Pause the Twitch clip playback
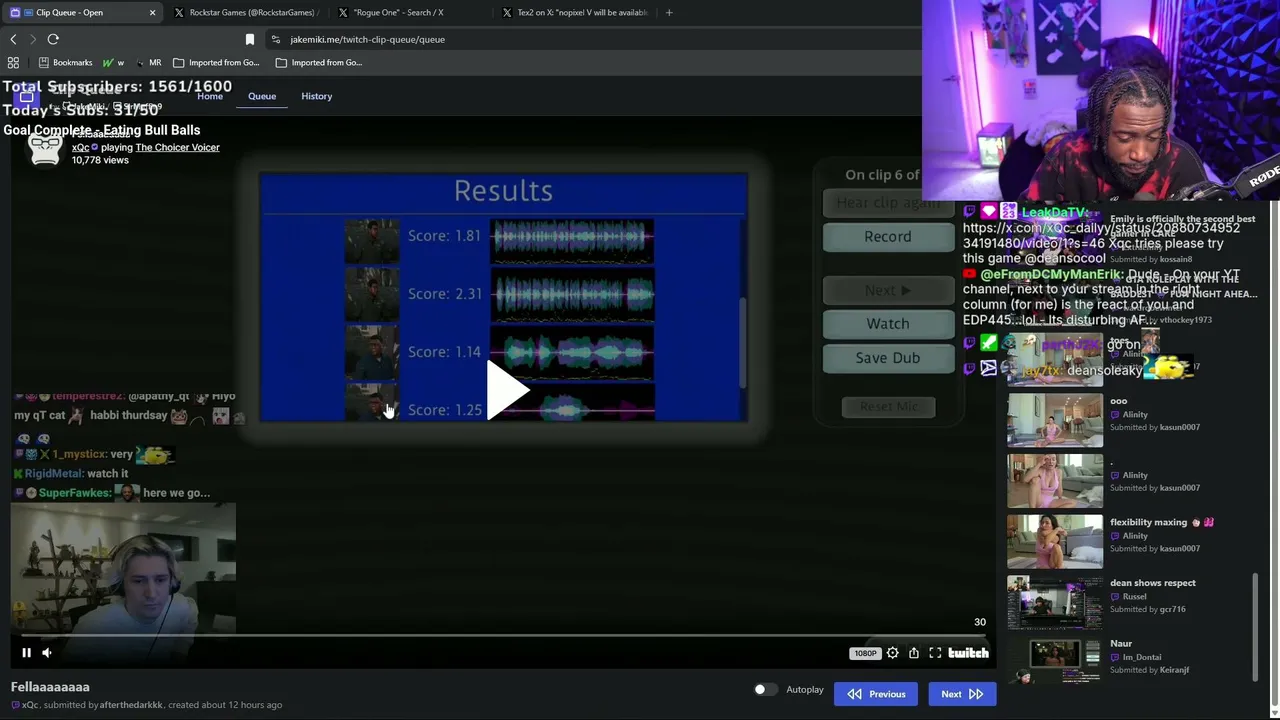 coord(27,653)
